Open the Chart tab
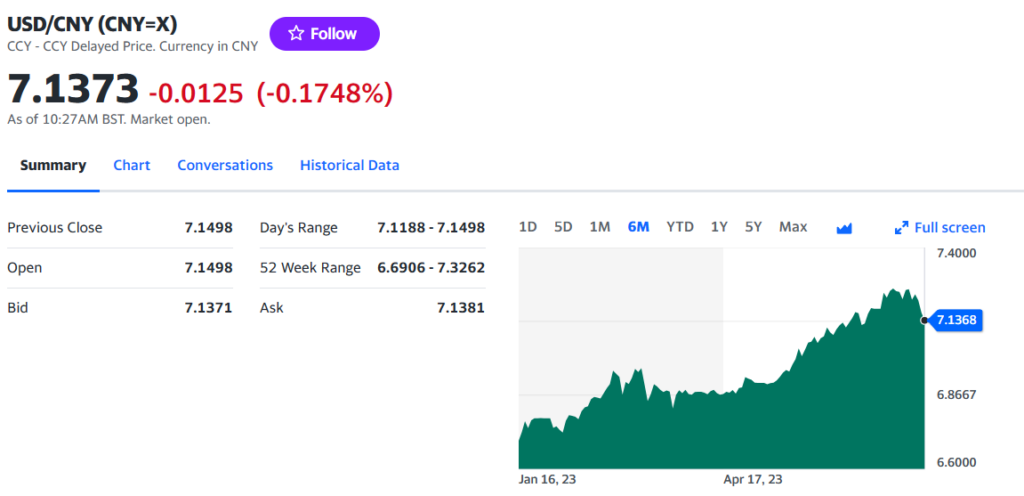1024x496 pixels. [x=131, y=165]
